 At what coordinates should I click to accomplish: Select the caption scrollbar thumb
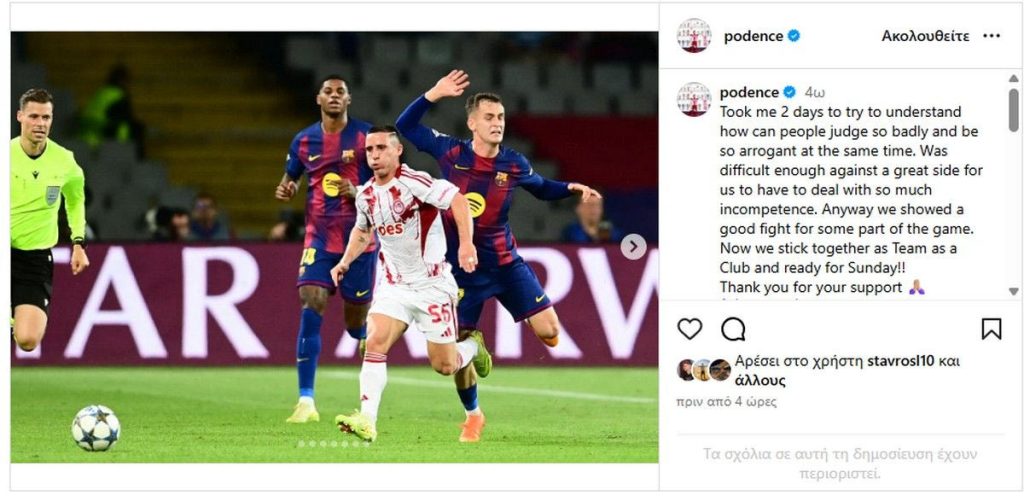[x=1013, y=110]
